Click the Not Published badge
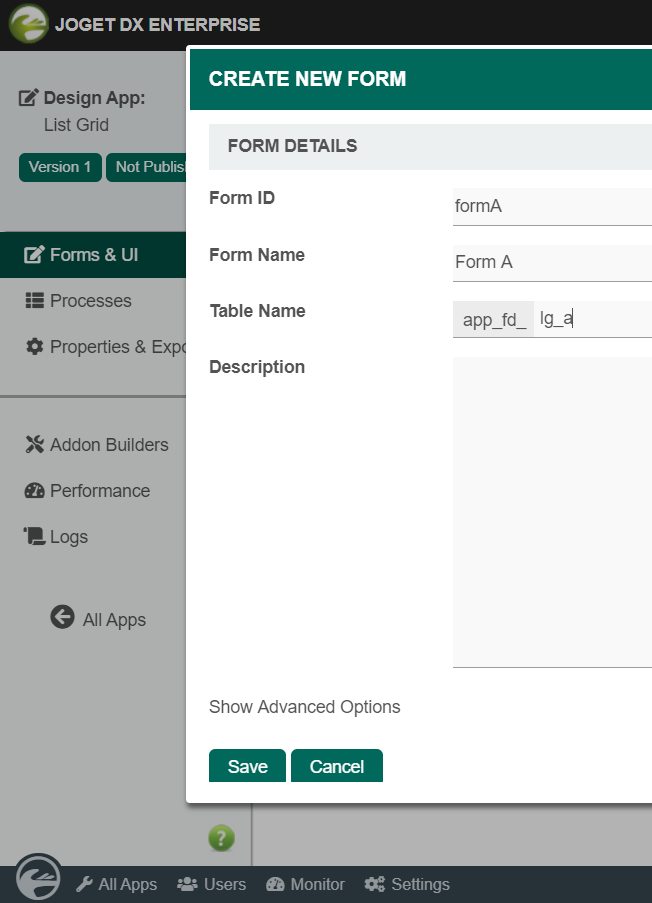652x903 pixels. pyautogui.click(x=146, y=167)
